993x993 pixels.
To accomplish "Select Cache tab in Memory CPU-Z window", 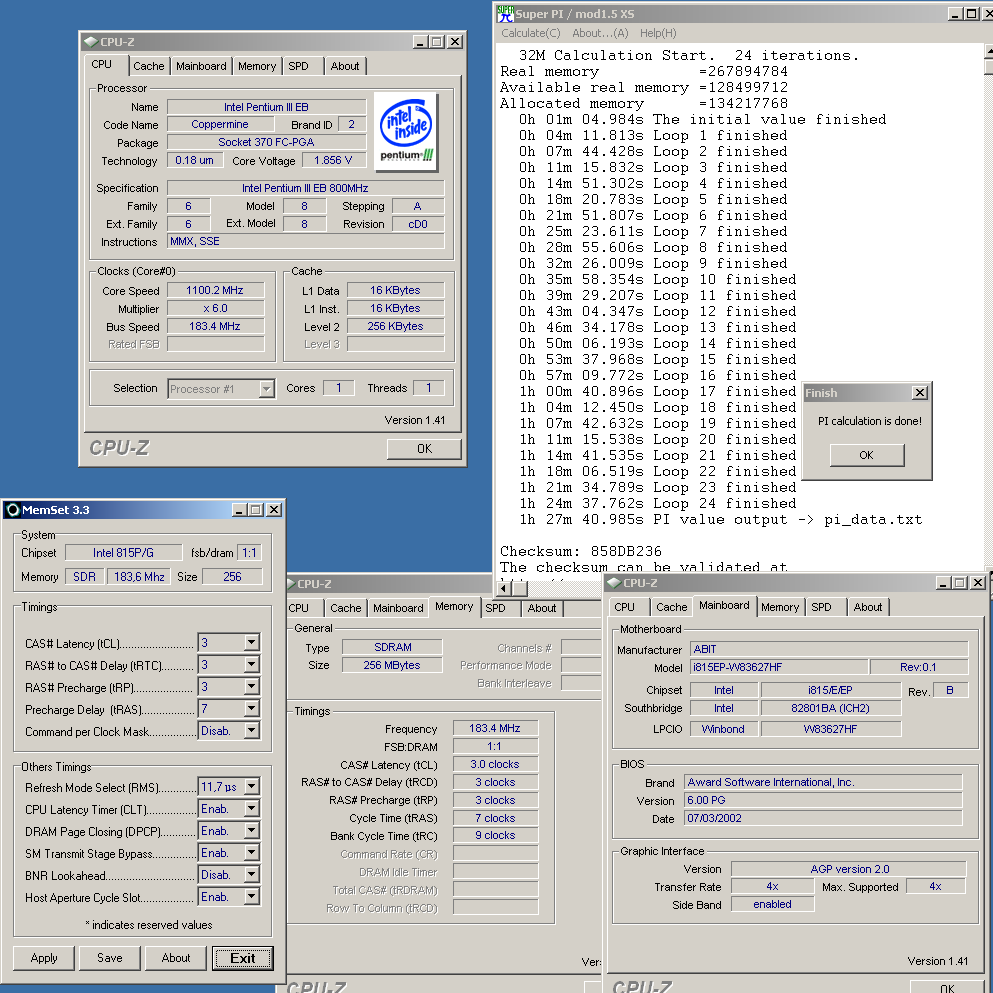I will pos(345,608).
